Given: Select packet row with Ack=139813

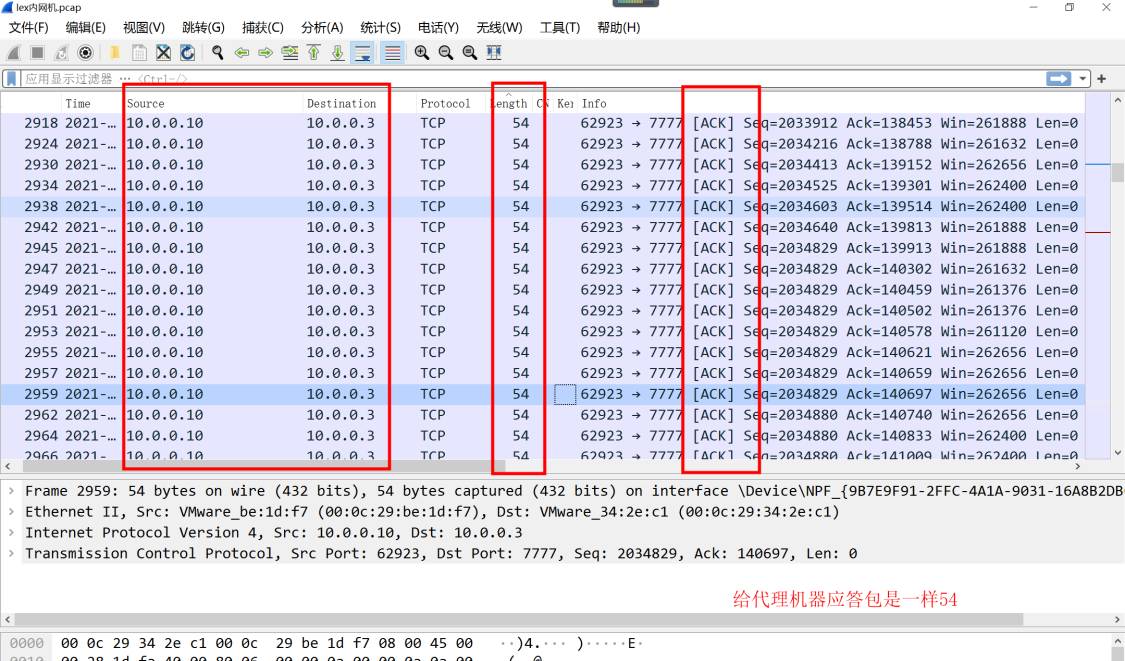Looking at the screenshot, I should pos(542,227).
